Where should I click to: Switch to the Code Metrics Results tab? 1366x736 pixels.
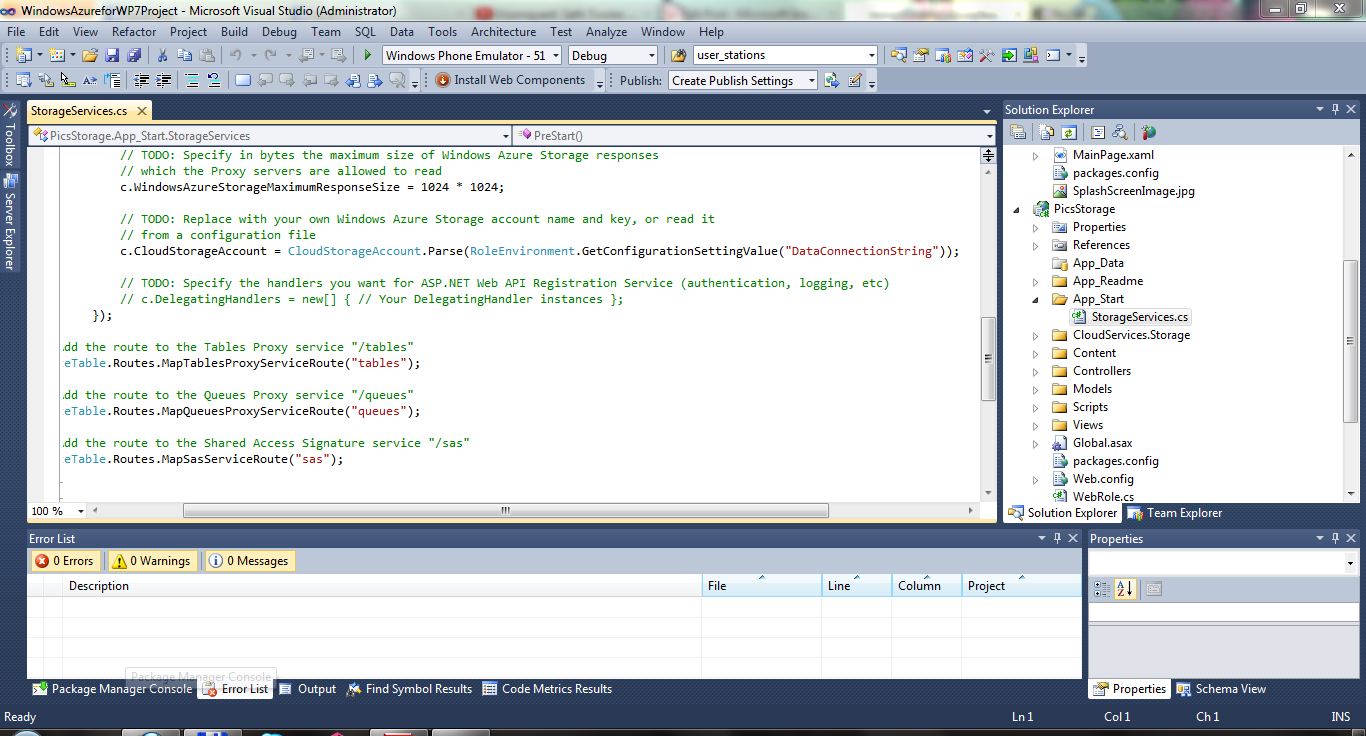[547, 689]
